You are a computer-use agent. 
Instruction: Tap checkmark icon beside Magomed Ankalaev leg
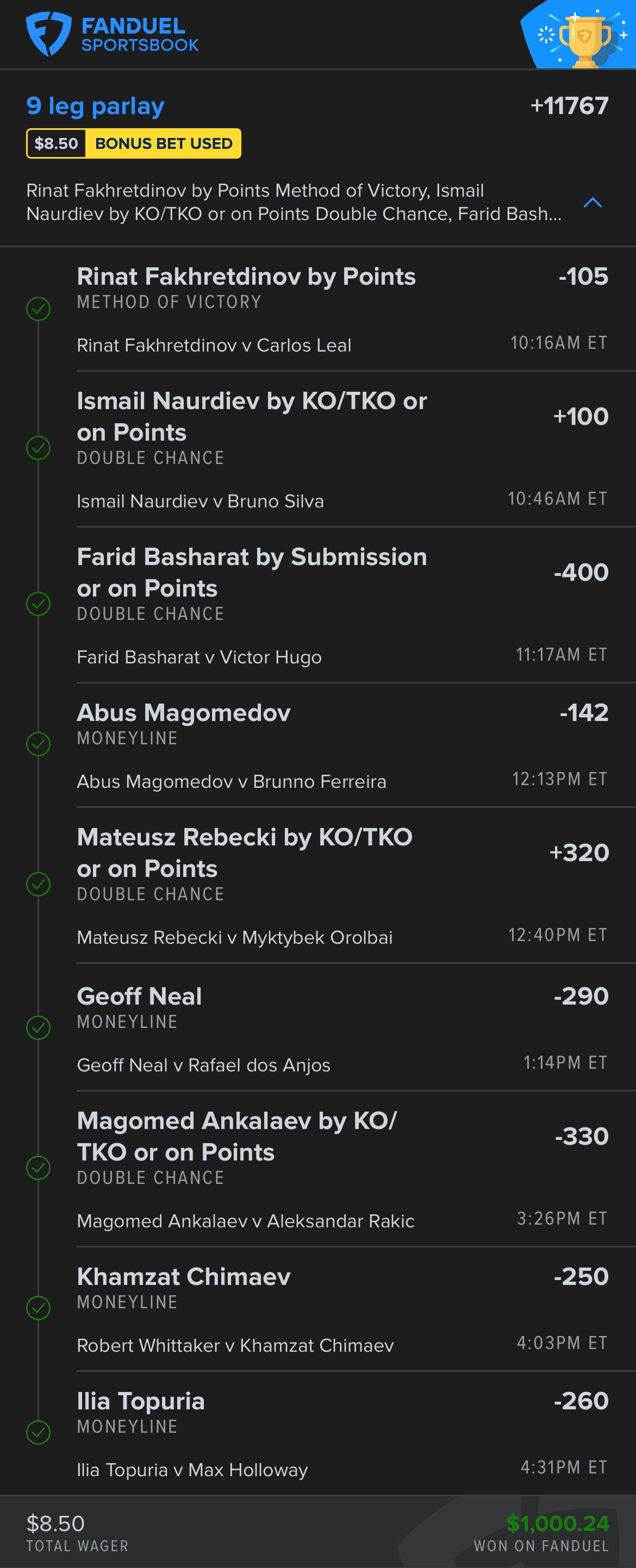(39, 1168)
